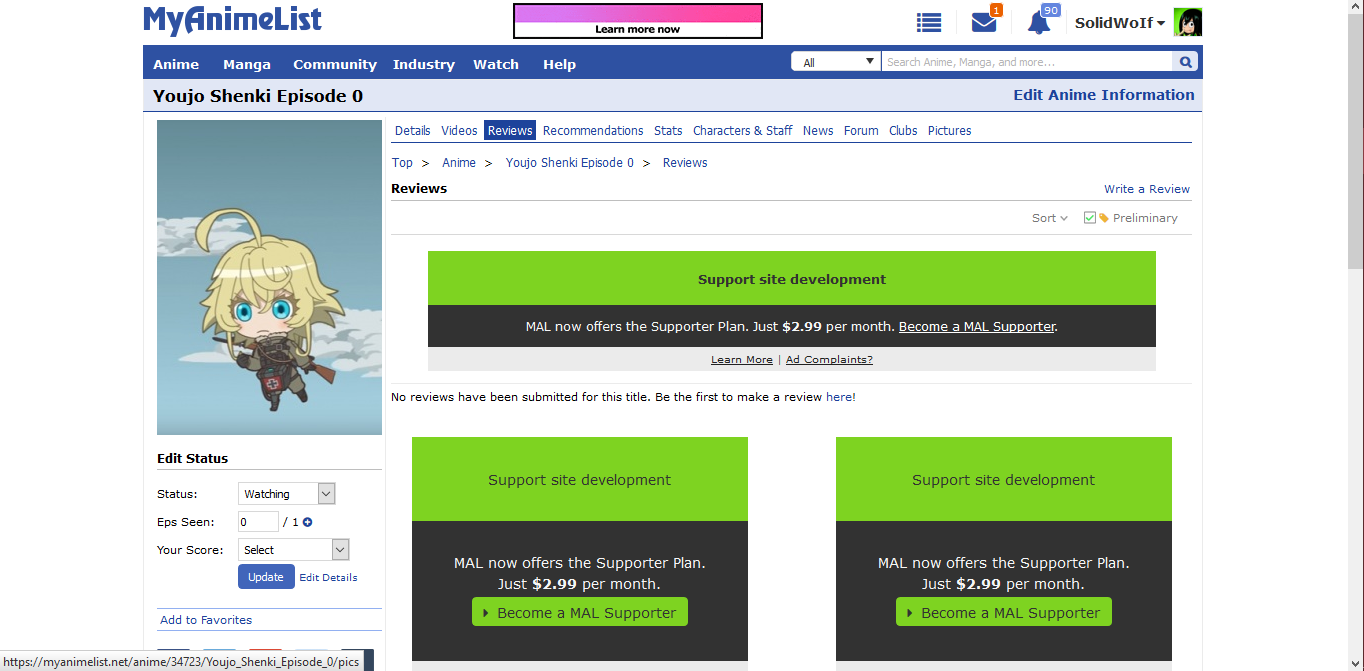This screenshot has width=1364, height=671.
Task: Open the Sort dropdown
Action: pyautogui.click(x=1050, y=218)
